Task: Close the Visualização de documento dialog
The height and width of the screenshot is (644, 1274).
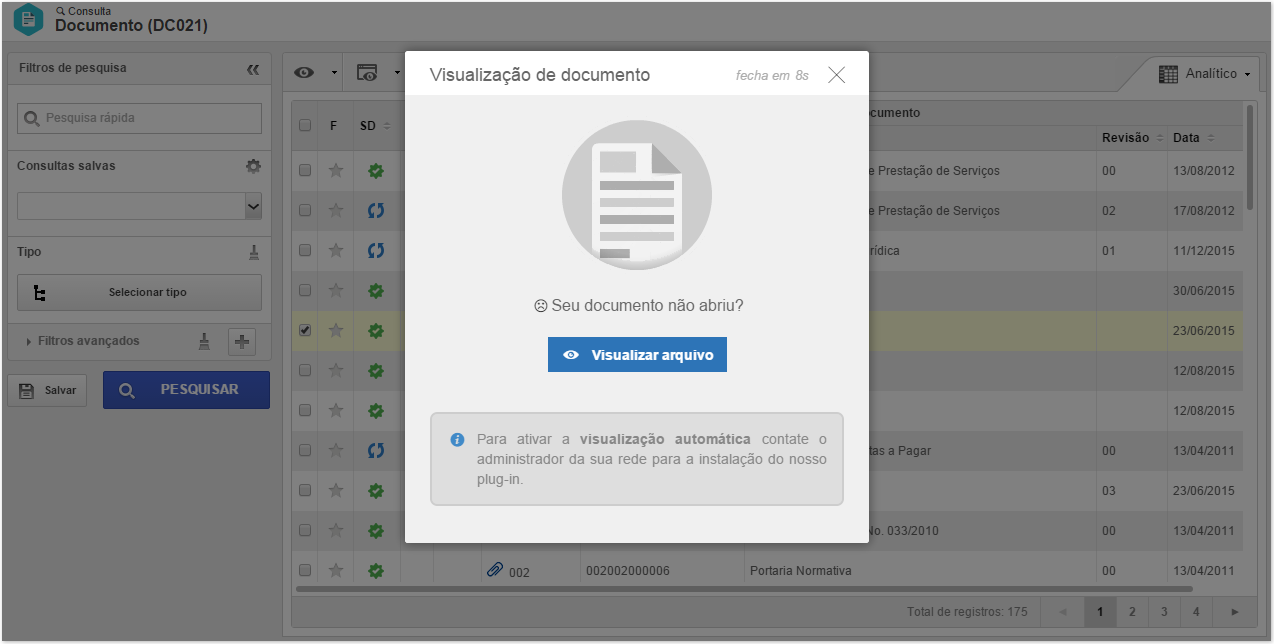Action: (837, 75)
